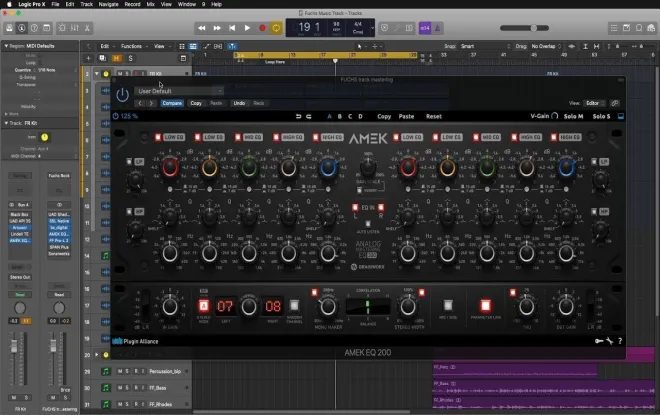Click the plugin undo arrow icon

[298, 117]
